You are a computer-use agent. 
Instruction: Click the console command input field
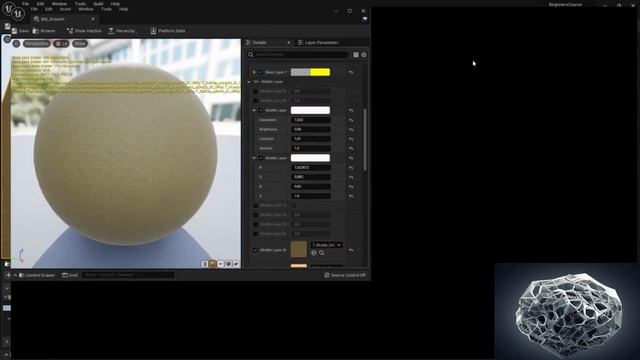point(129,276)
